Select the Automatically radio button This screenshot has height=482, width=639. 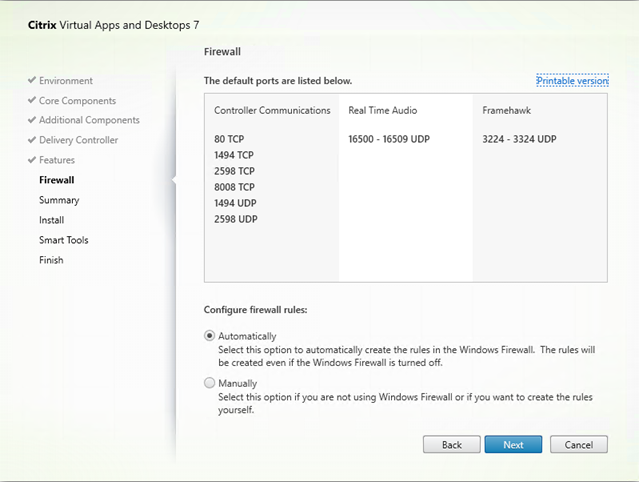click(209, 336)
